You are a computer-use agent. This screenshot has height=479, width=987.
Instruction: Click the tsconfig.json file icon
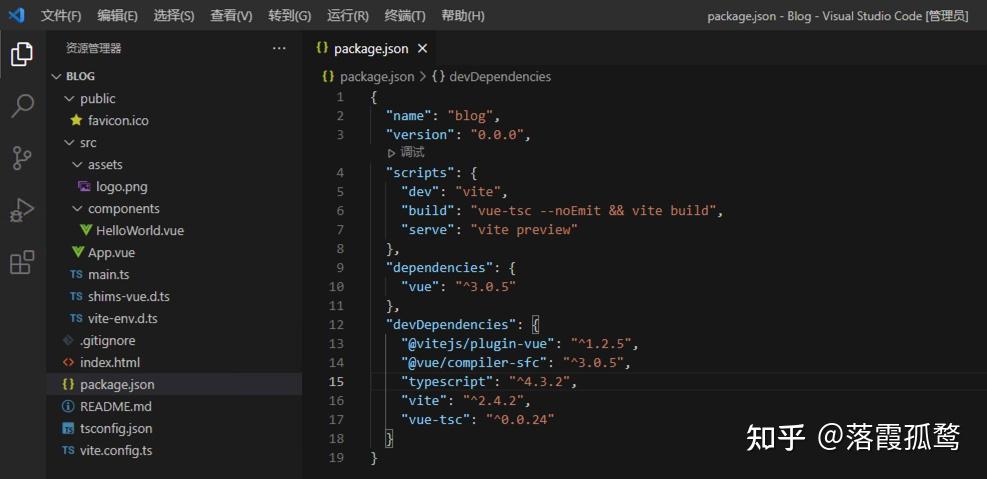click(69, 429)
